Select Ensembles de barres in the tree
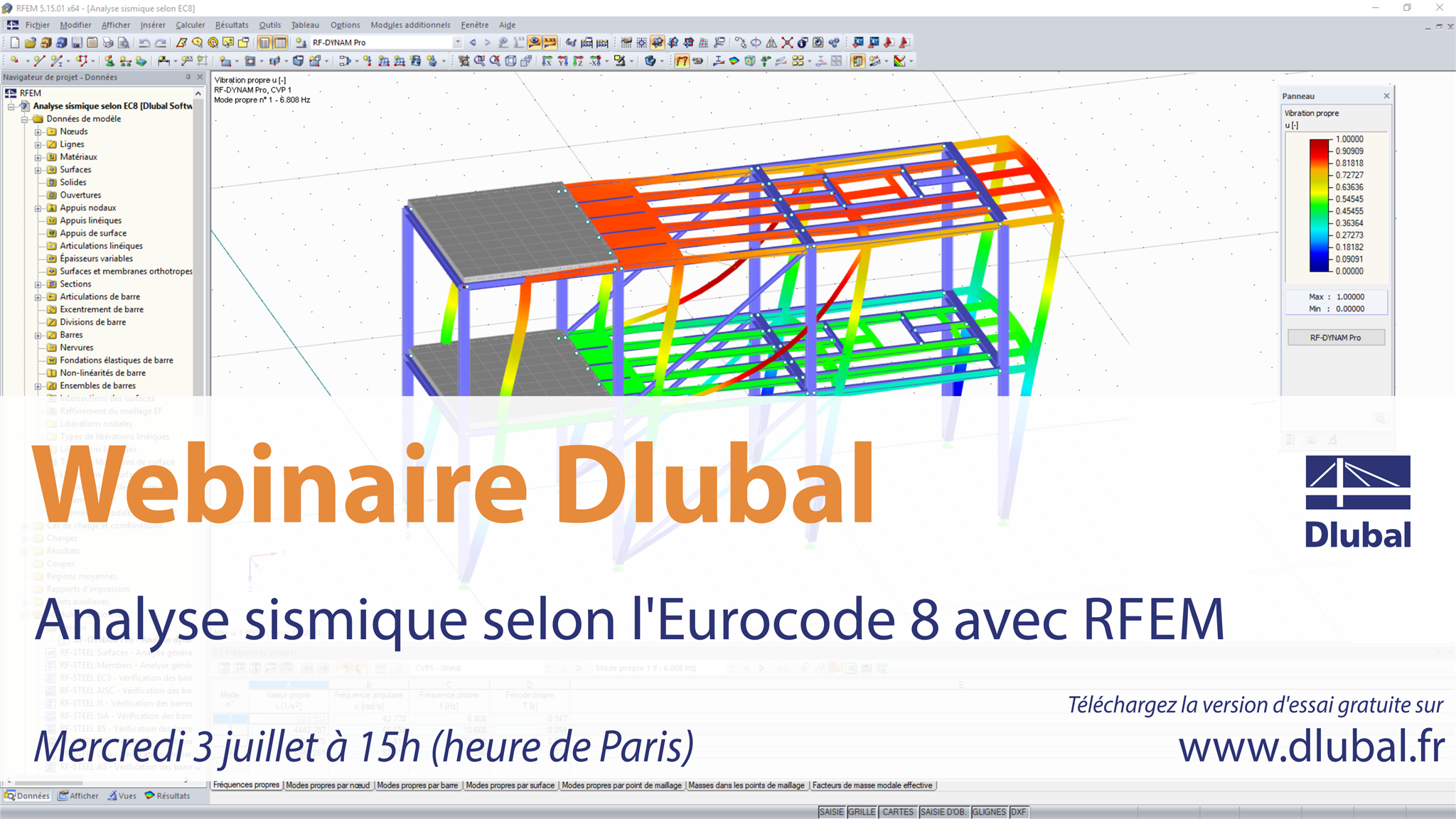 (97, 386)
